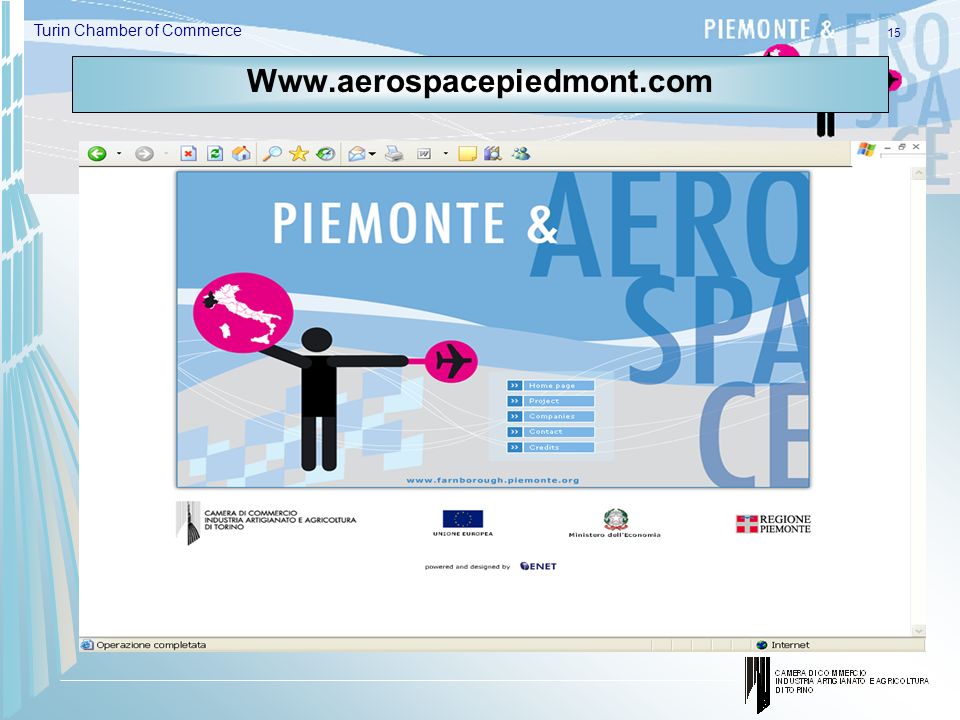Click the Mail envelope icon
Viewport: 960px width, 720px height.
tap(357, 154)
